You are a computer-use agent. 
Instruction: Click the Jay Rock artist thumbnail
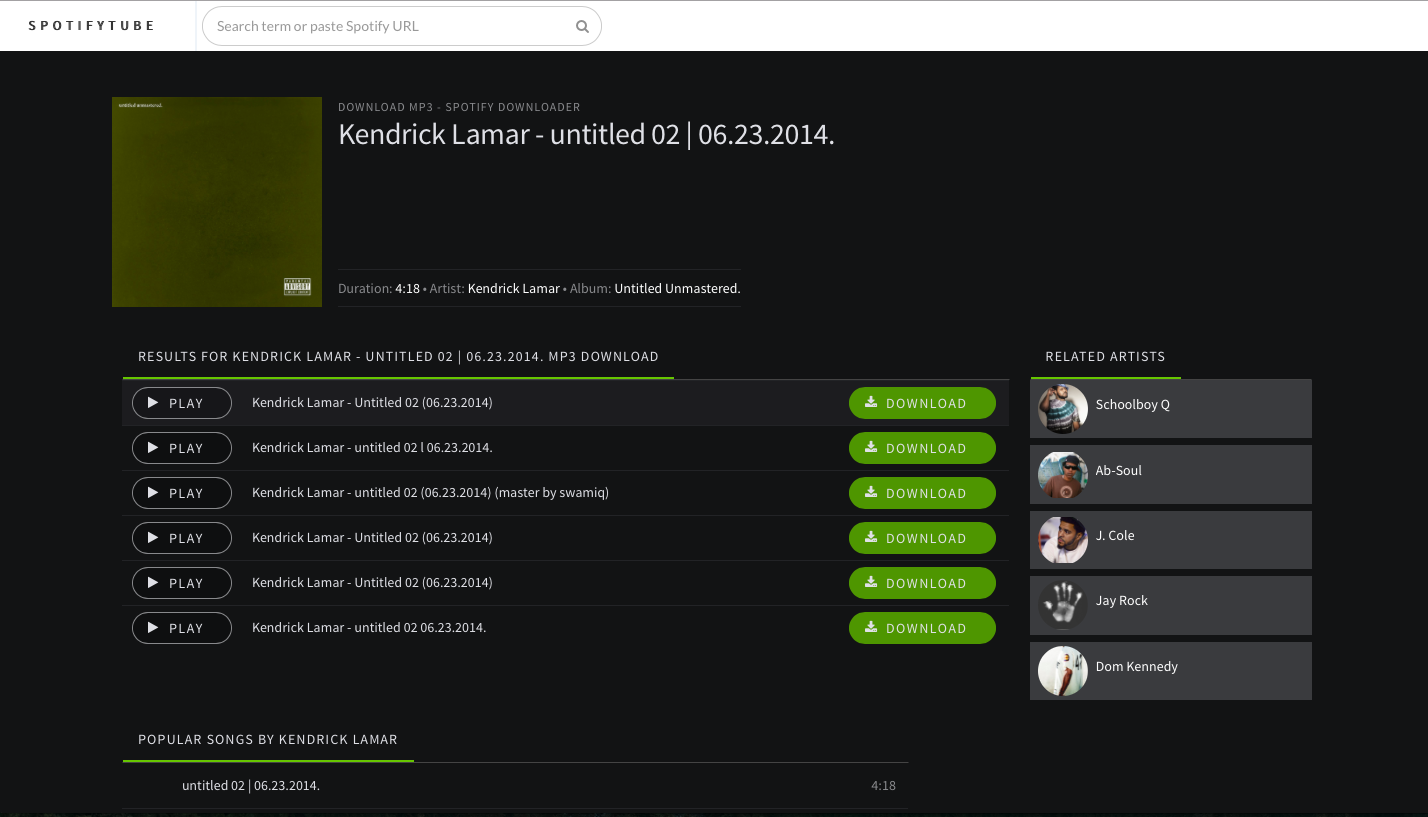pyautogui.click(x=1062, y=605)
